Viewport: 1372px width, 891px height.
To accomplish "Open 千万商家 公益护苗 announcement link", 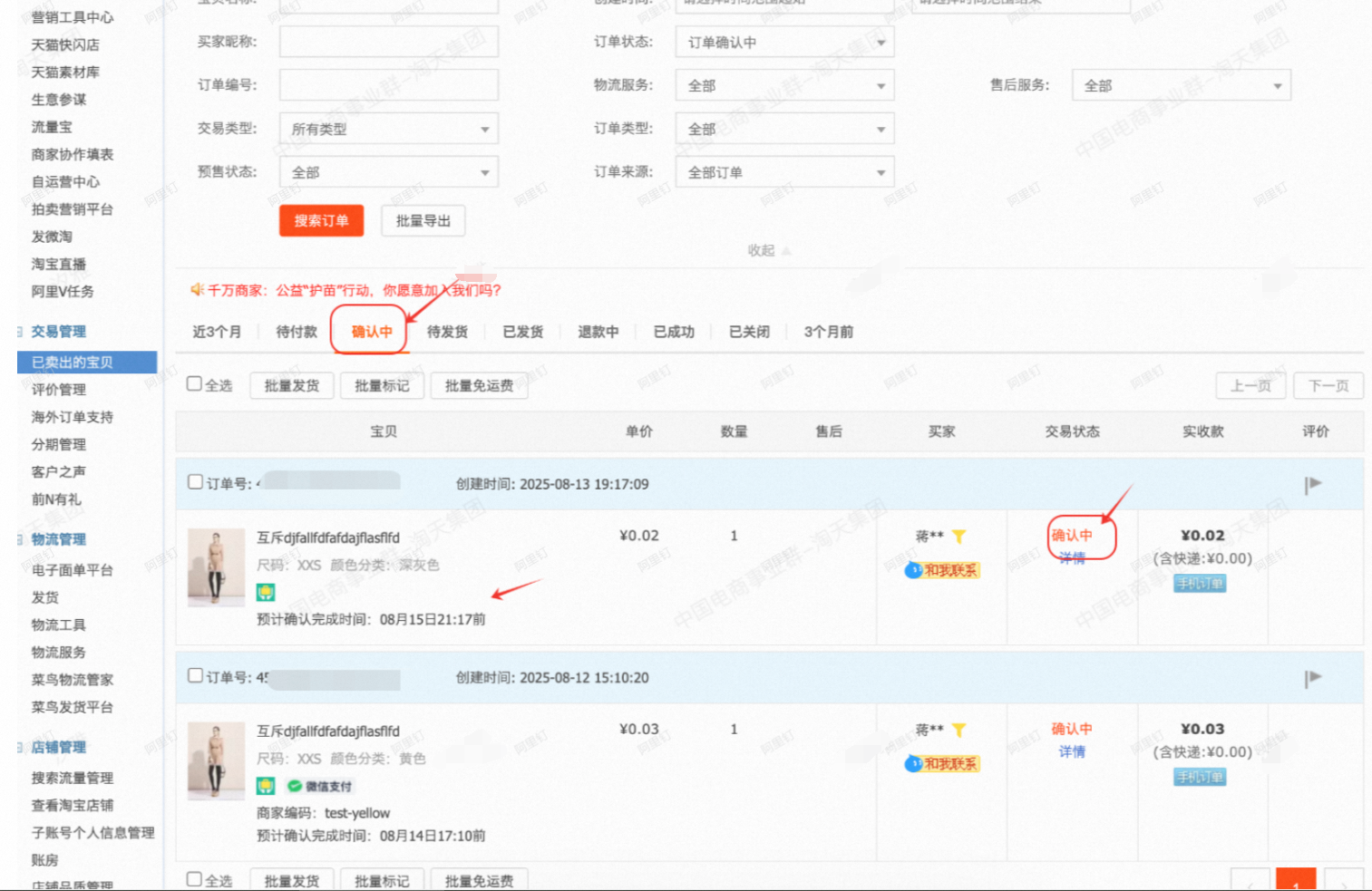I will coord(355,290).
